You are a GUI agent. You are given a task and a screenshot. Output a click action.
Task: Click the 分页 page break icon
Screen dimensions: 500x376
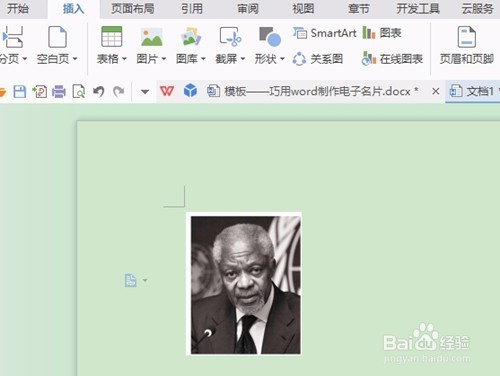pos(13,37)
